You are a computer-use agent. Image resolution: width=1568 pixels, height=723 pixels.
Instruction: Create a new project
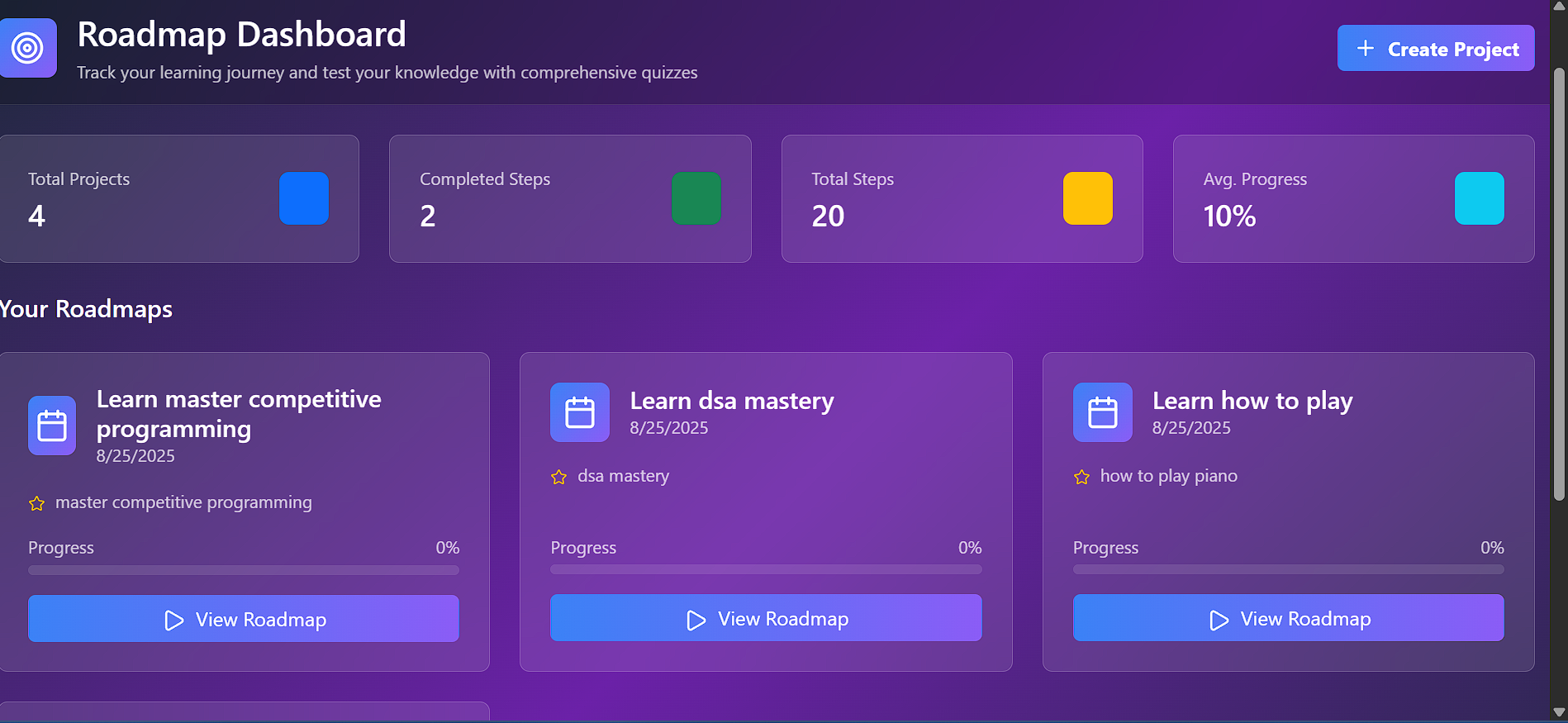coord(1436,48)
